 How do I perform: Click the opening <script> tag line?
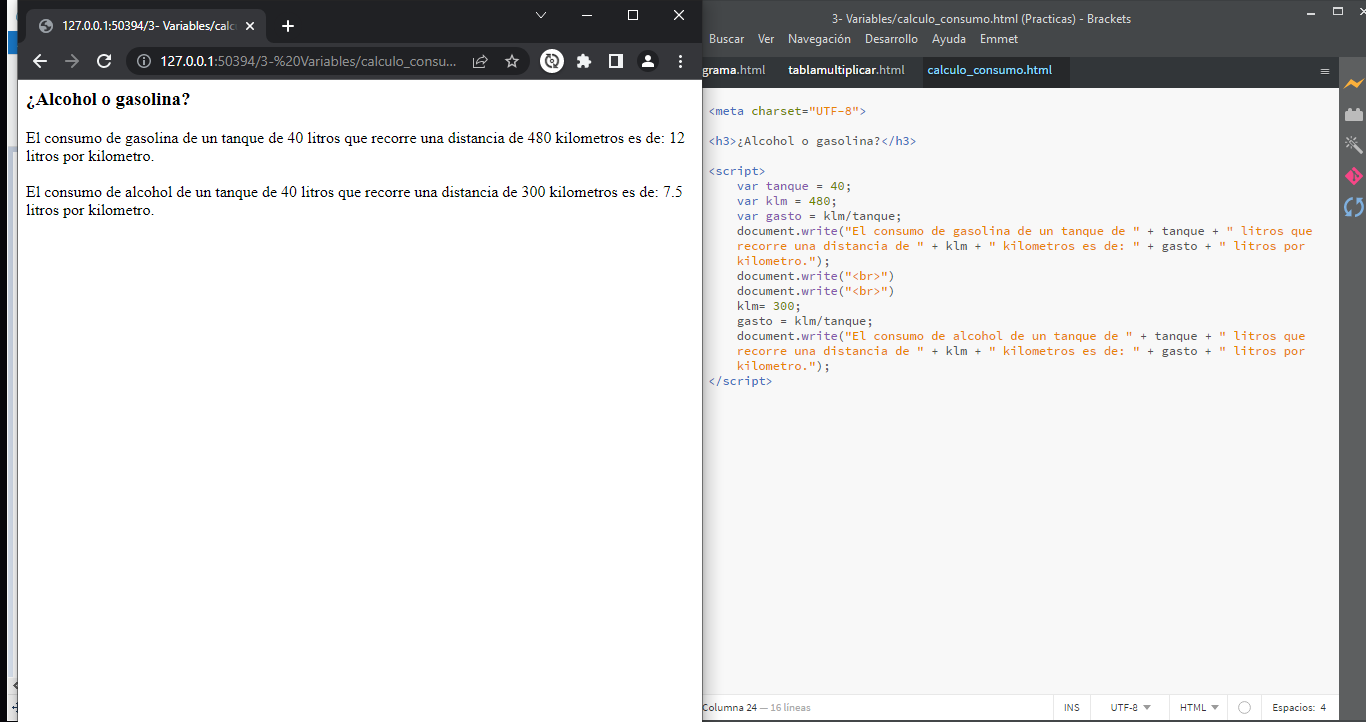pos(737,171)
